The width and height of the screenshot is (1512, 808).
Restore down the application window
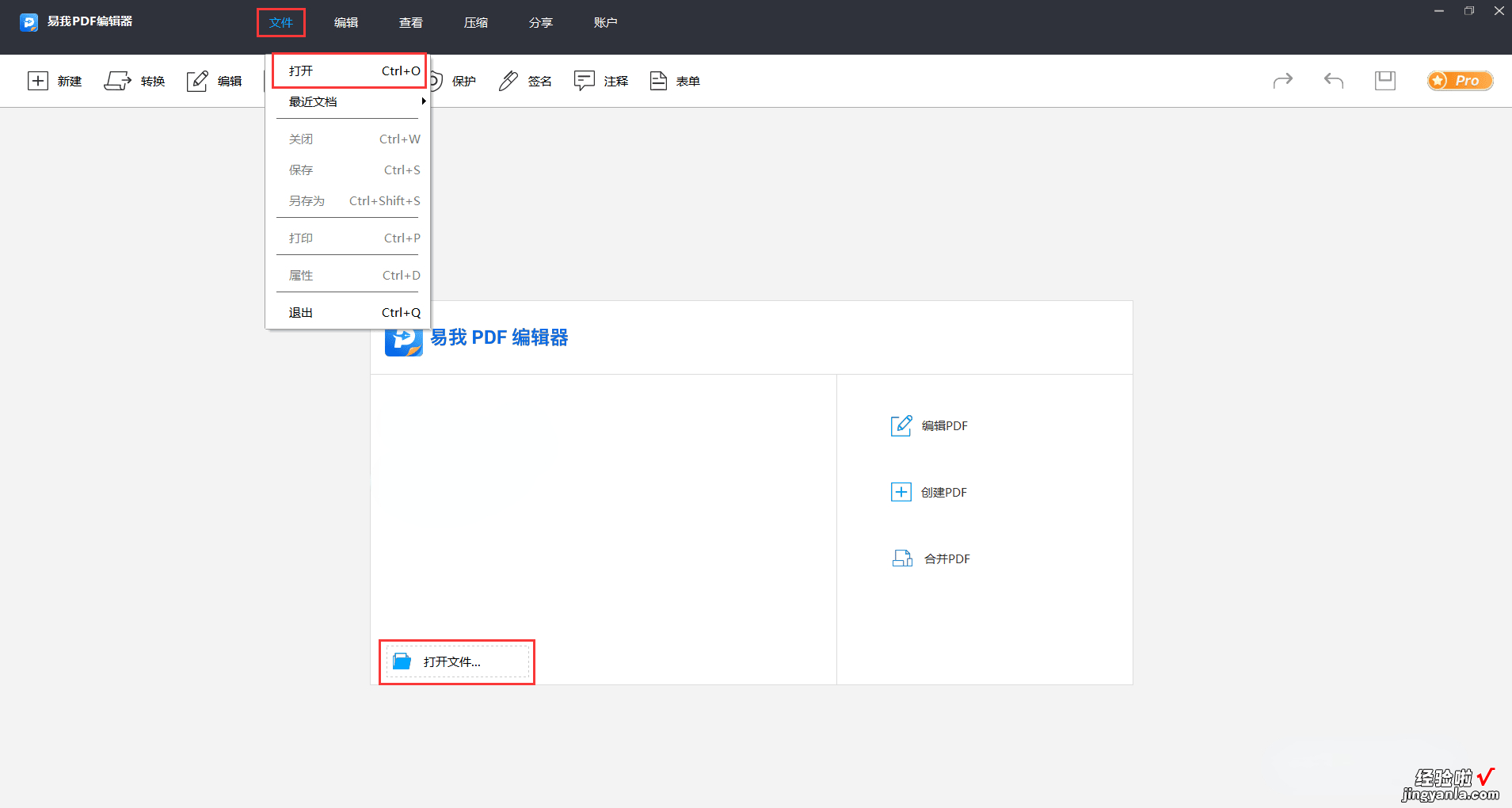pyautogui.click(x=1469, y=11)
